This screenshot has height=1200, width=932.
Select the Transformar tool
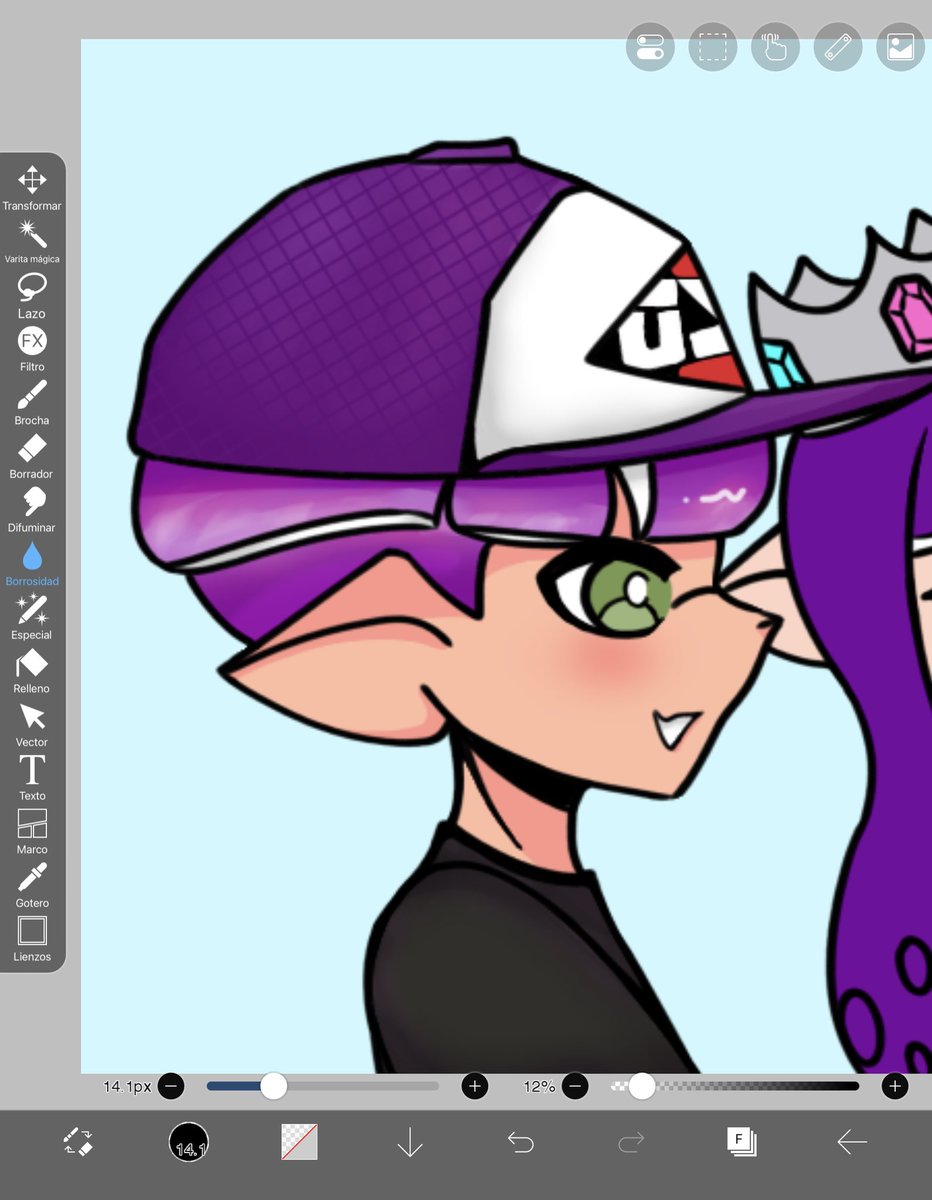click(x=32, y=188)
